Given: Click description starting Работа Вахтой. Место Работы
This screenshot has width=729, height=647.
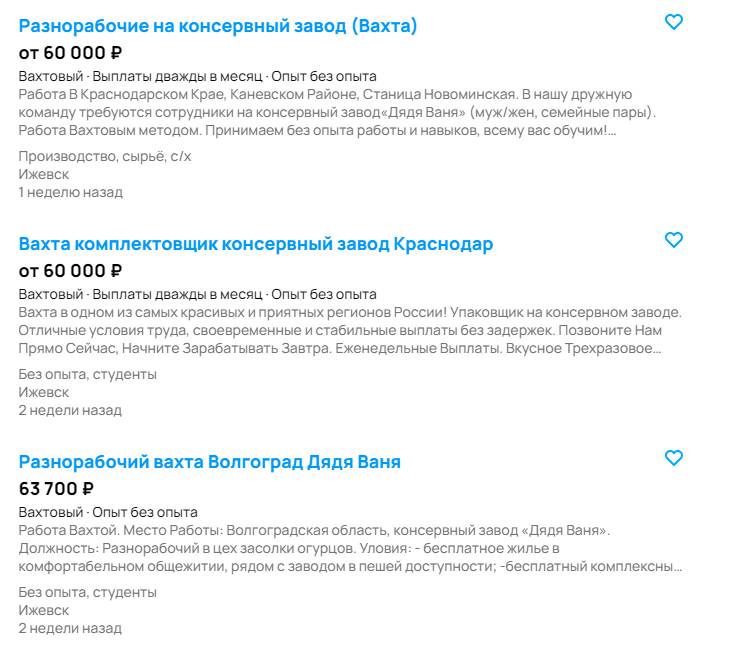Looking at the screenshot, I should coord(350,548).
